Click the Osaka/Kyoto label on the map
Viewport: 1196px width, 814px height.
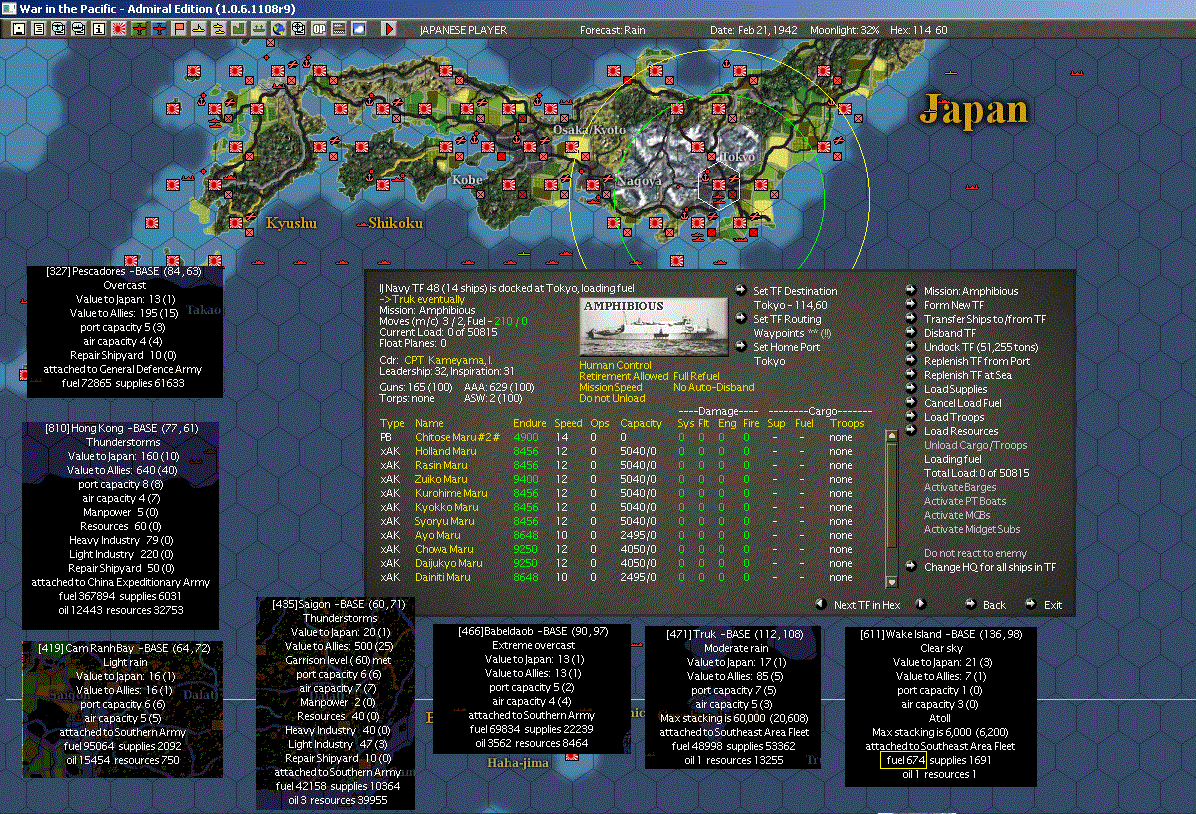589,130
